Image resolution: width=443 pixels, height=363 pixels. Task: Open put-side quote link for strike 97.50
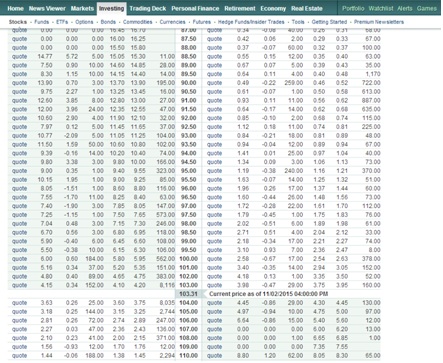pyautogui.click(x=214, y=215)
